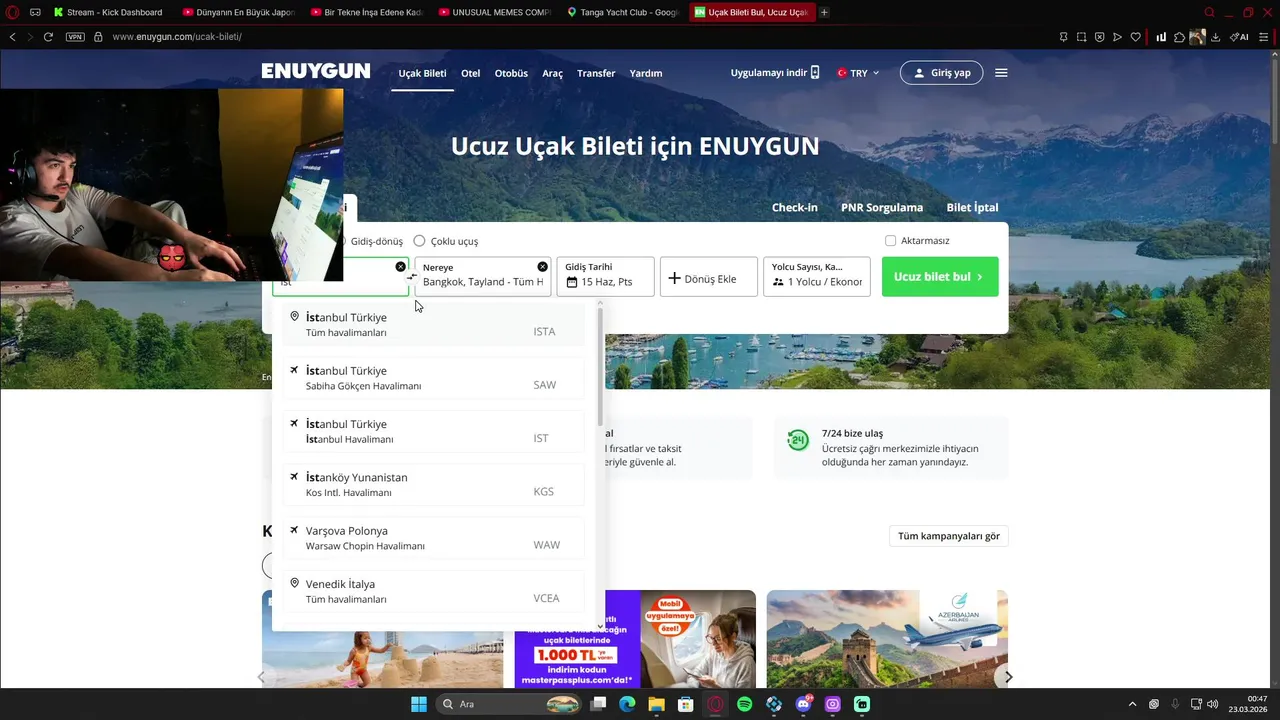Open the extensions cube icon
The height and width of the screenshot is (720, 1280).
click(1179, 36)
